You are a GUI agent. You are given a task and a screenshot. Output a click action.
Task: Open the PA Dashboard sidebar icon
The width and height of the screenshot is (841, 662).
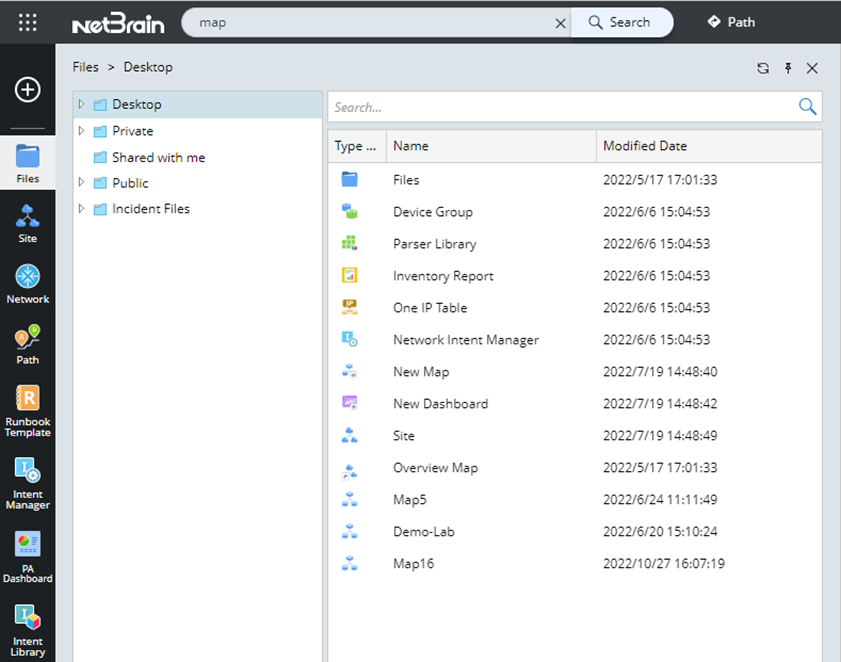(27, 557)
